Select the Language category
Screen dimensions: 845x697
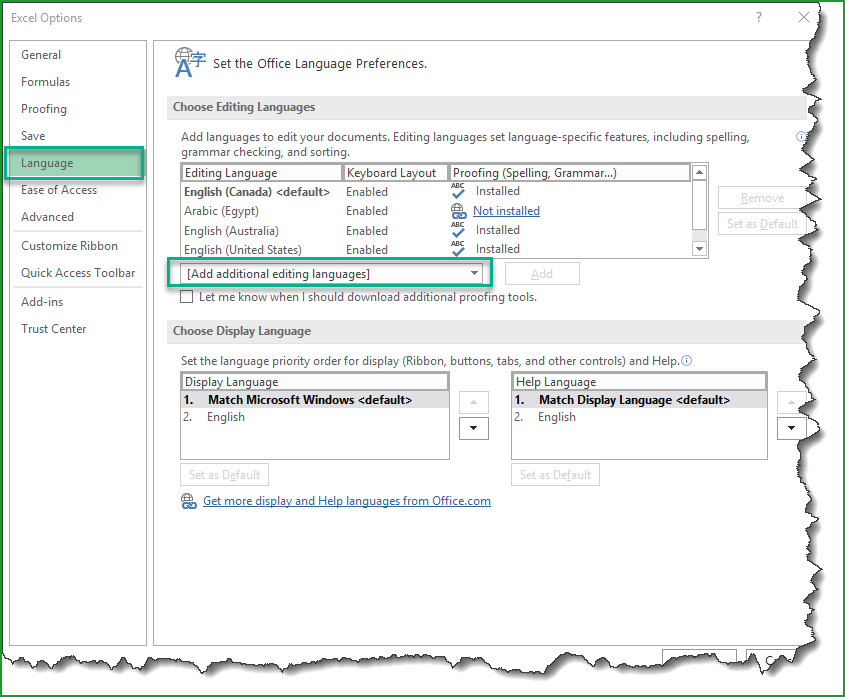click(x=75, y=163)
